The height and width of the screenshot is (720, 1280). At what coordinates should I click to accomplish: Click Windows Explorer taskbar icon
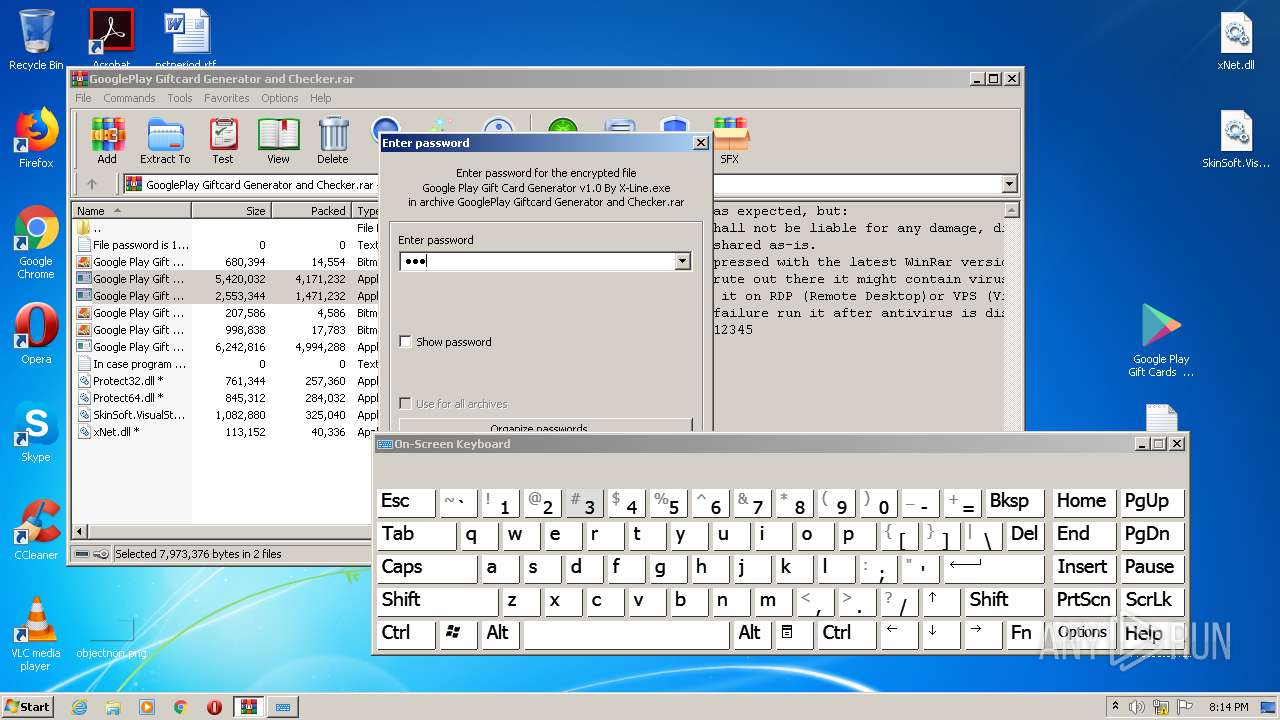point(113,707)
